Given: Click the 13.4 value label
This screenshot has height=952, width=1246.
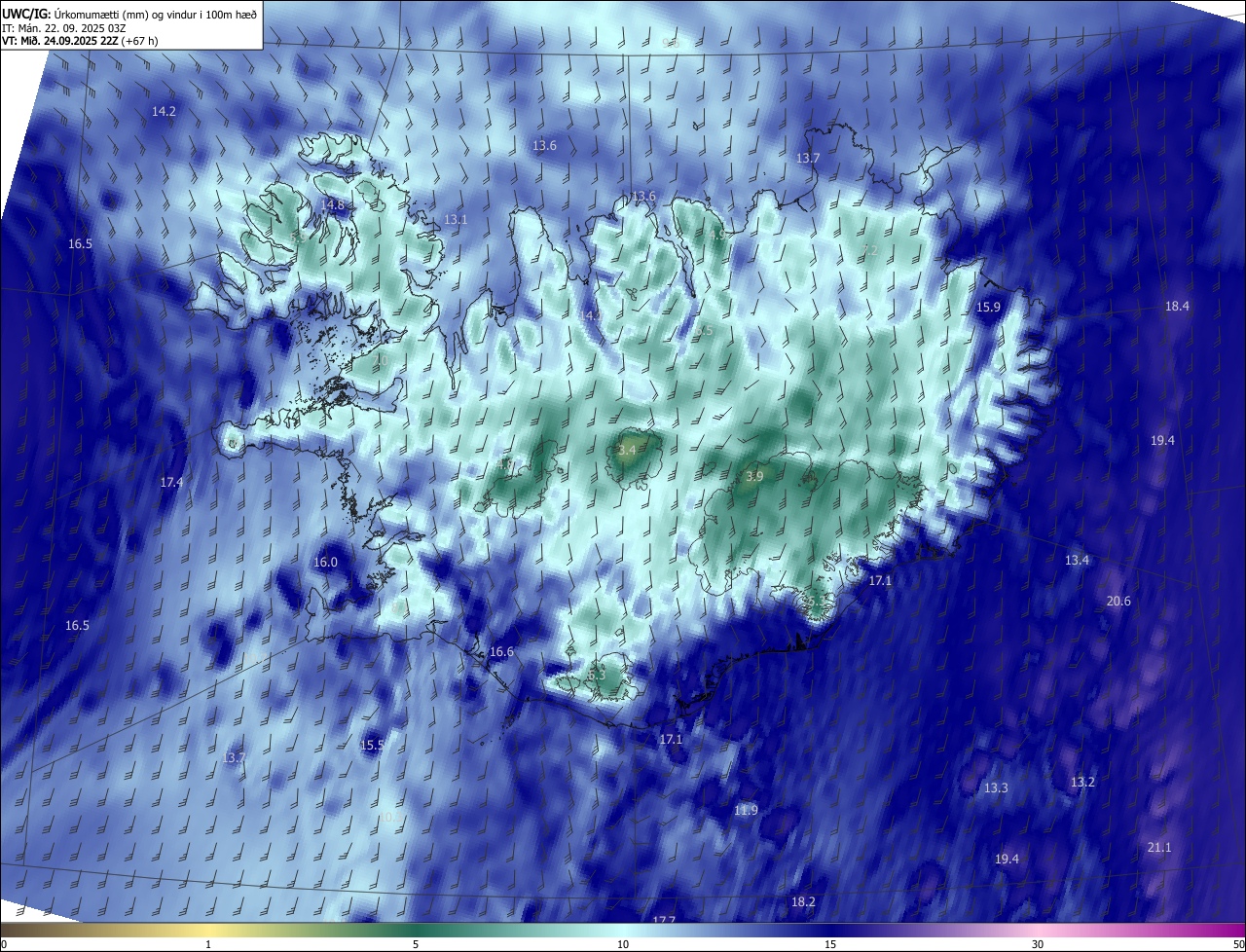Looking at the screenshot, I should [x=1077, y=561].
